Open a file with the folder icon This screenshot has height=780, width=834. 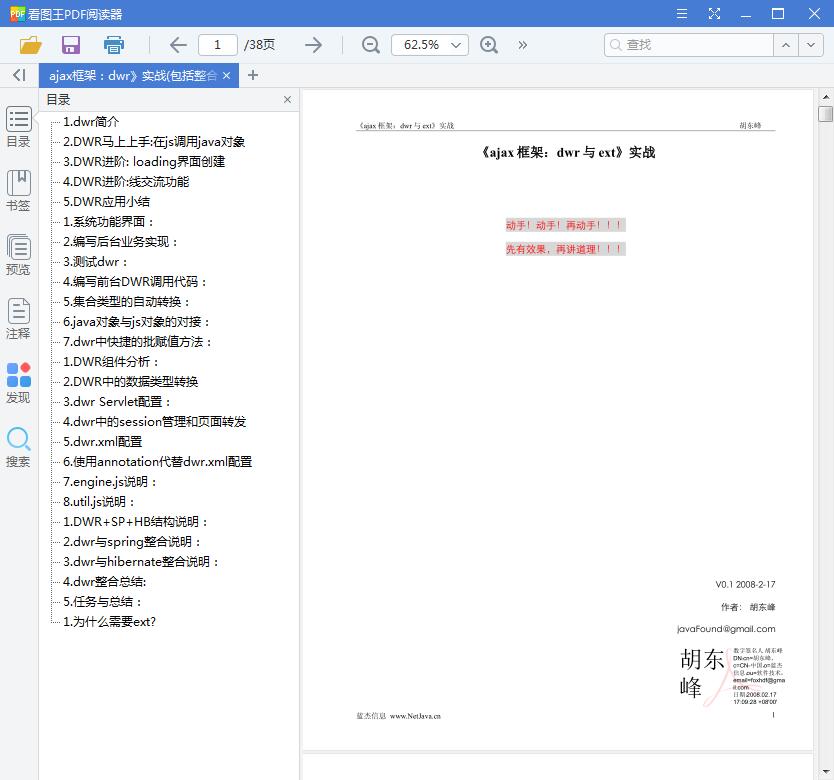tap(30, 45)
